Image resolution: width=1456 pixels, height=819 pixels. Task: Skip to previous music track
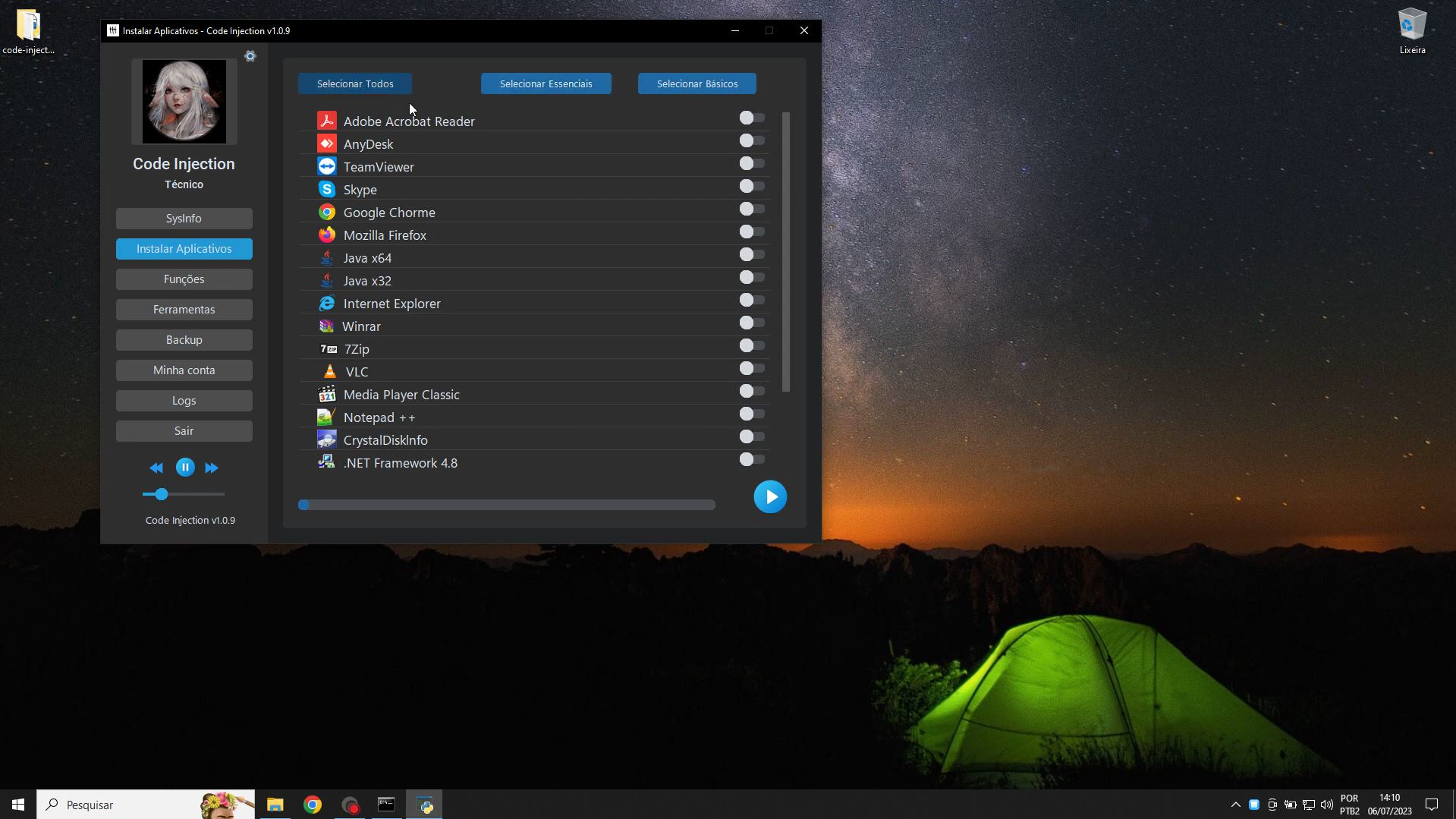pos(156,468)
